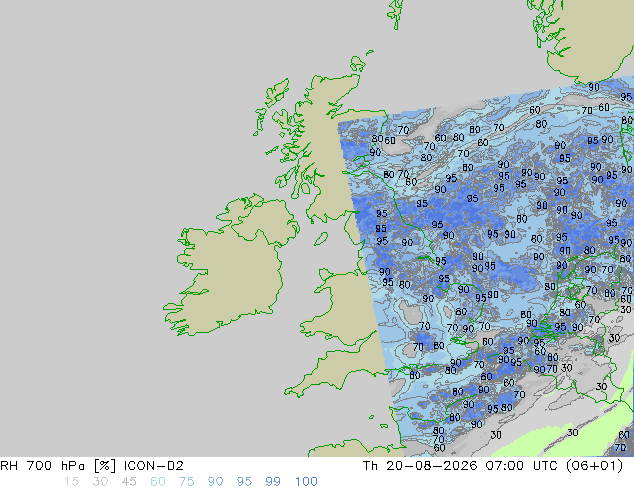Click the 'ICON-D2' model name label
This screenshot has height=490, width=634.
tap(154, 466)
